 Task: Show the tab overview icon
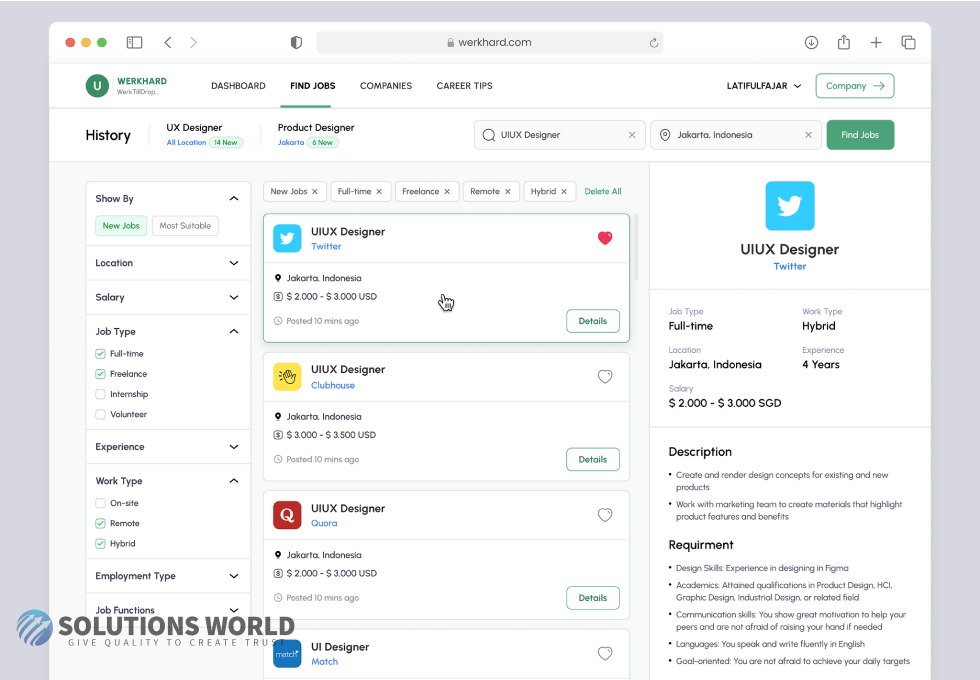tap(908, 42)
